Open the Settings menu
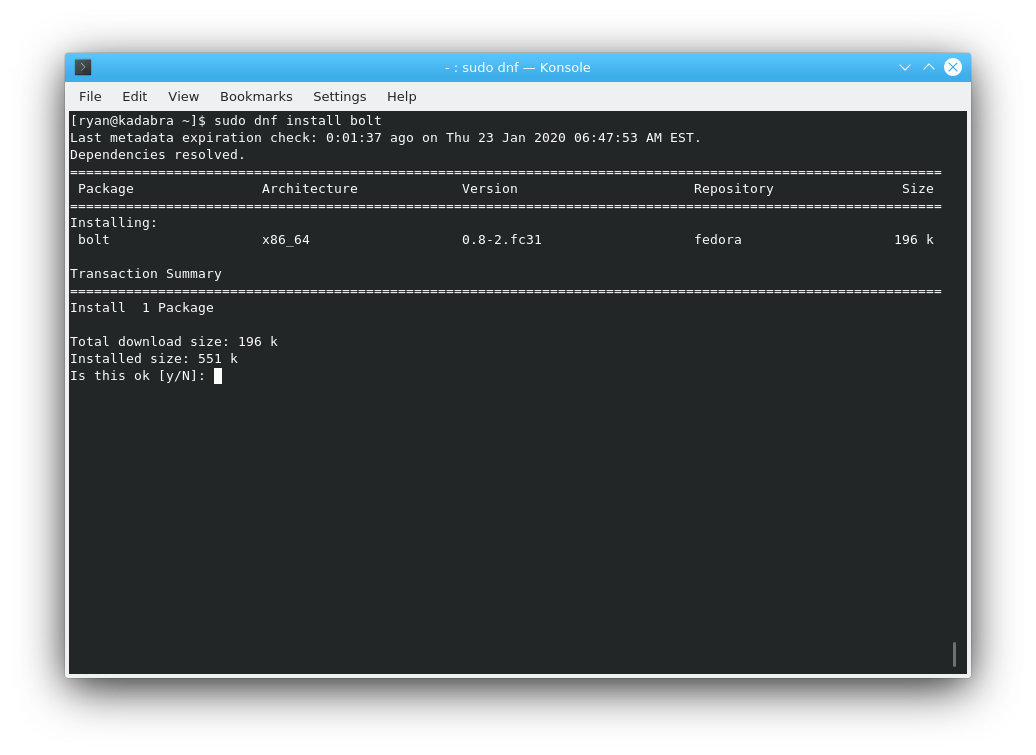Image resolution: width=1036 pixels, height=755 pixels. [339, 97]
